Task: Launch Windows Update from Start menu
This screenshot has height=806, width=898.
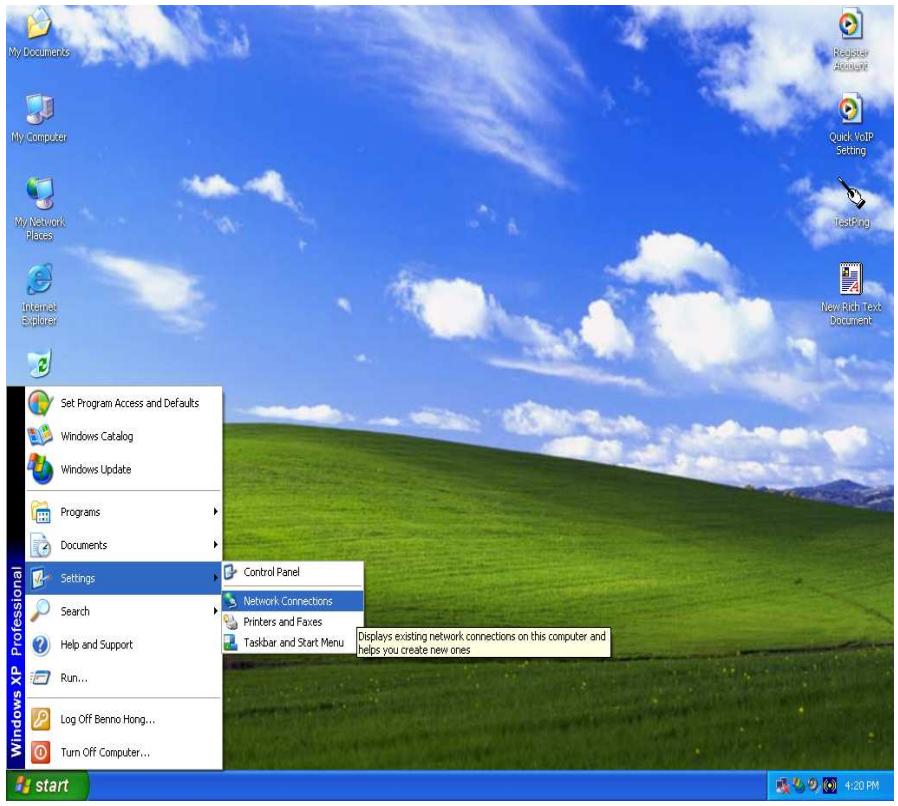Action: pyautogui.click(x=124, y=469)
